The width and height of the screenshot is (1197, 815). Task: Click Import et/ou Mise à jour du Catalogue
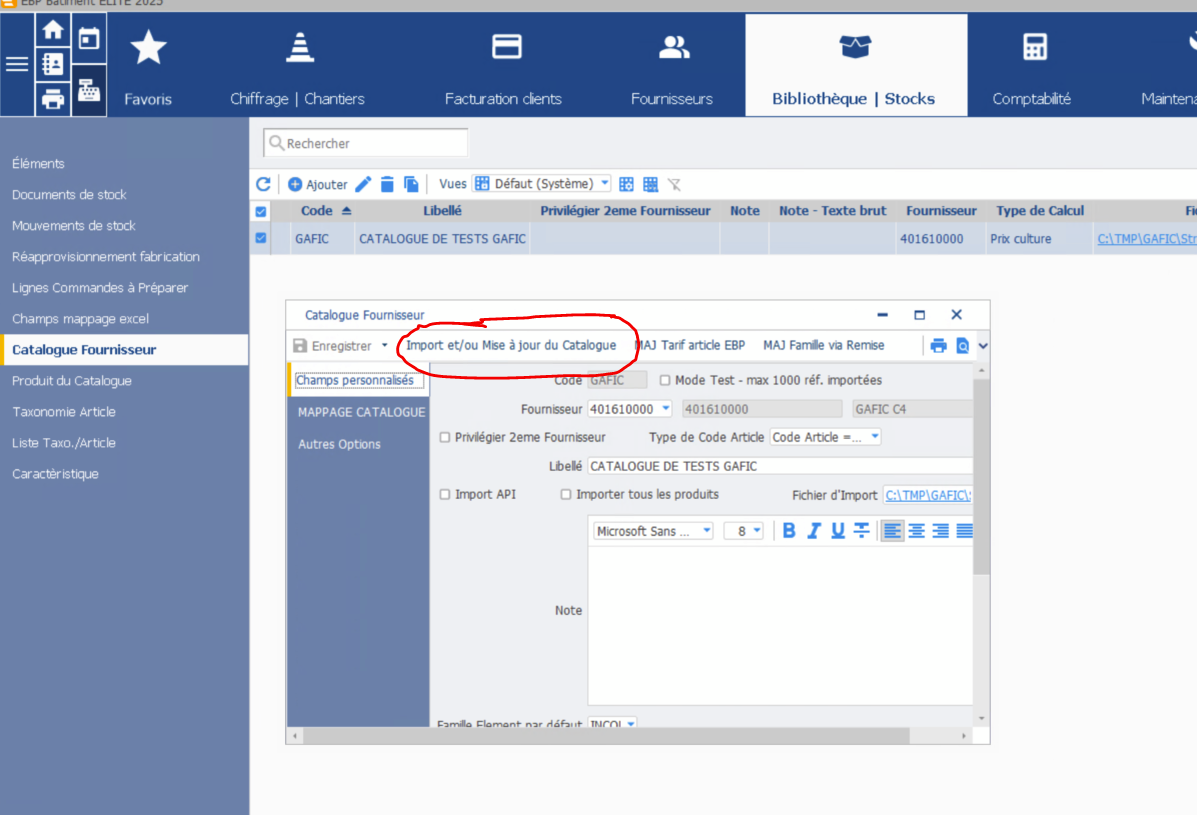coord(511,345)
